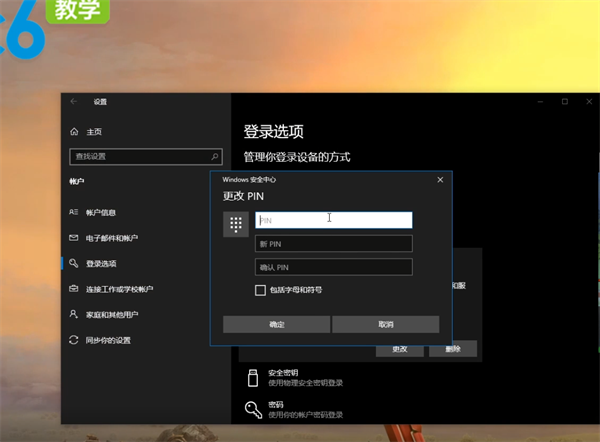Enable the 包括字母和符号 checkbox
Viewport: 600px width, 442px height.
click(x=261, y=290)
